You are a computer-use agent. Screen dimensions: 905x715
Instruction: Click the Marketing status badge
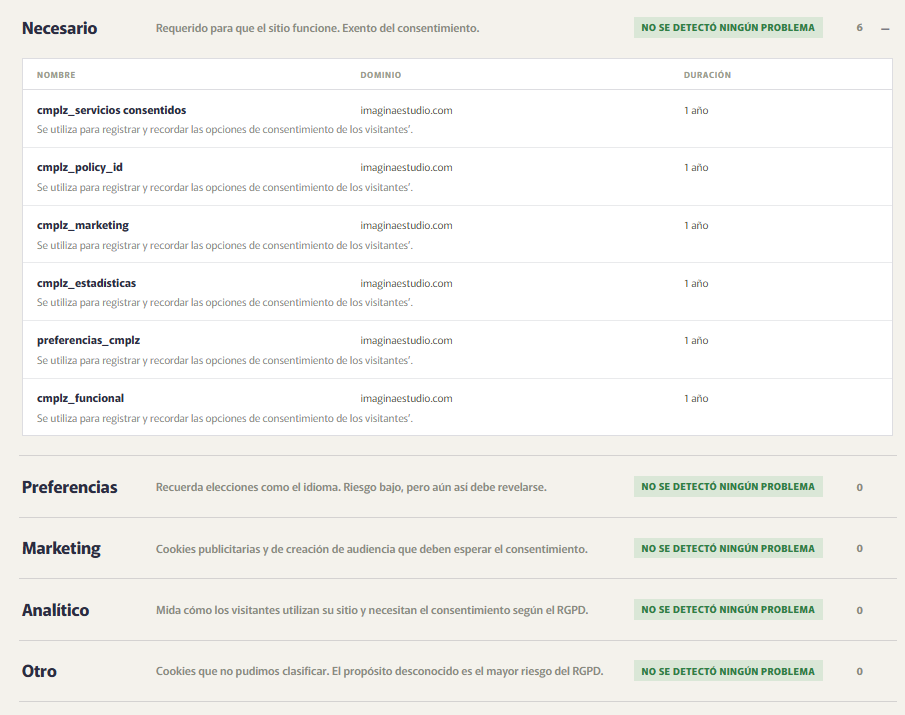point(728,548)
